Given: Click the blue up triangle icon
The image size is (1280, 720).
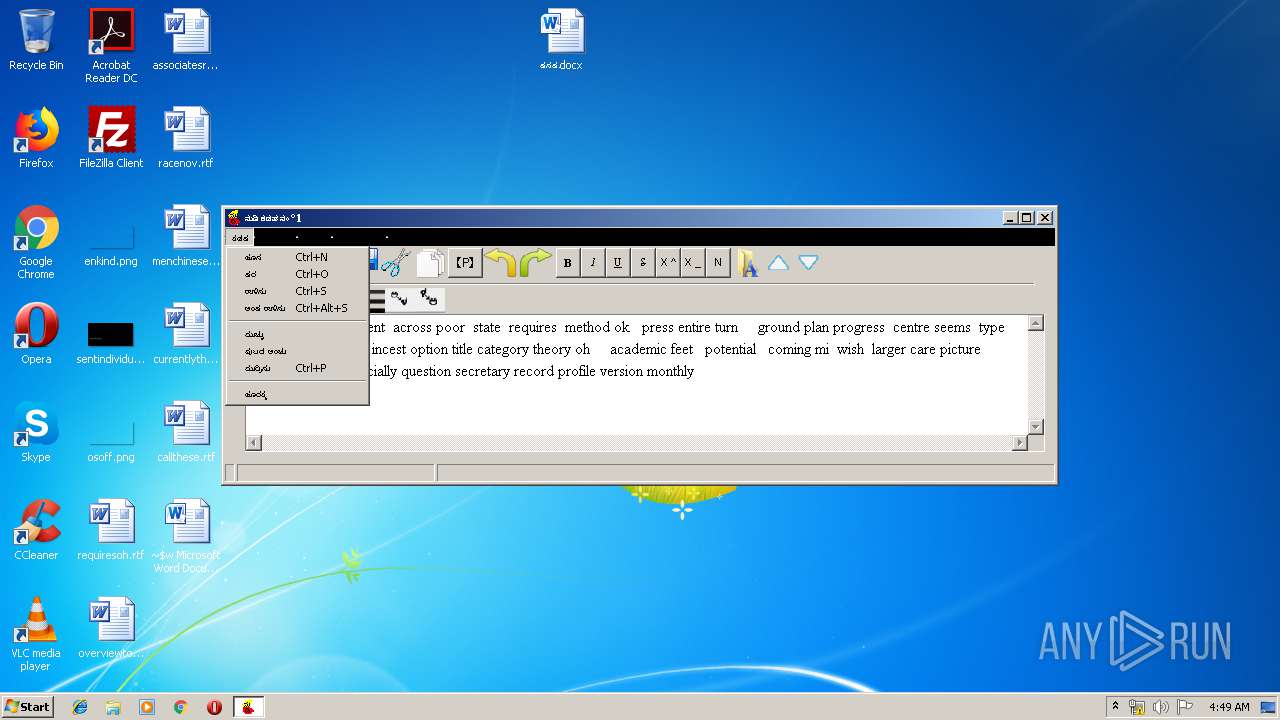Looking at the screenshot, I should [778, 263].
